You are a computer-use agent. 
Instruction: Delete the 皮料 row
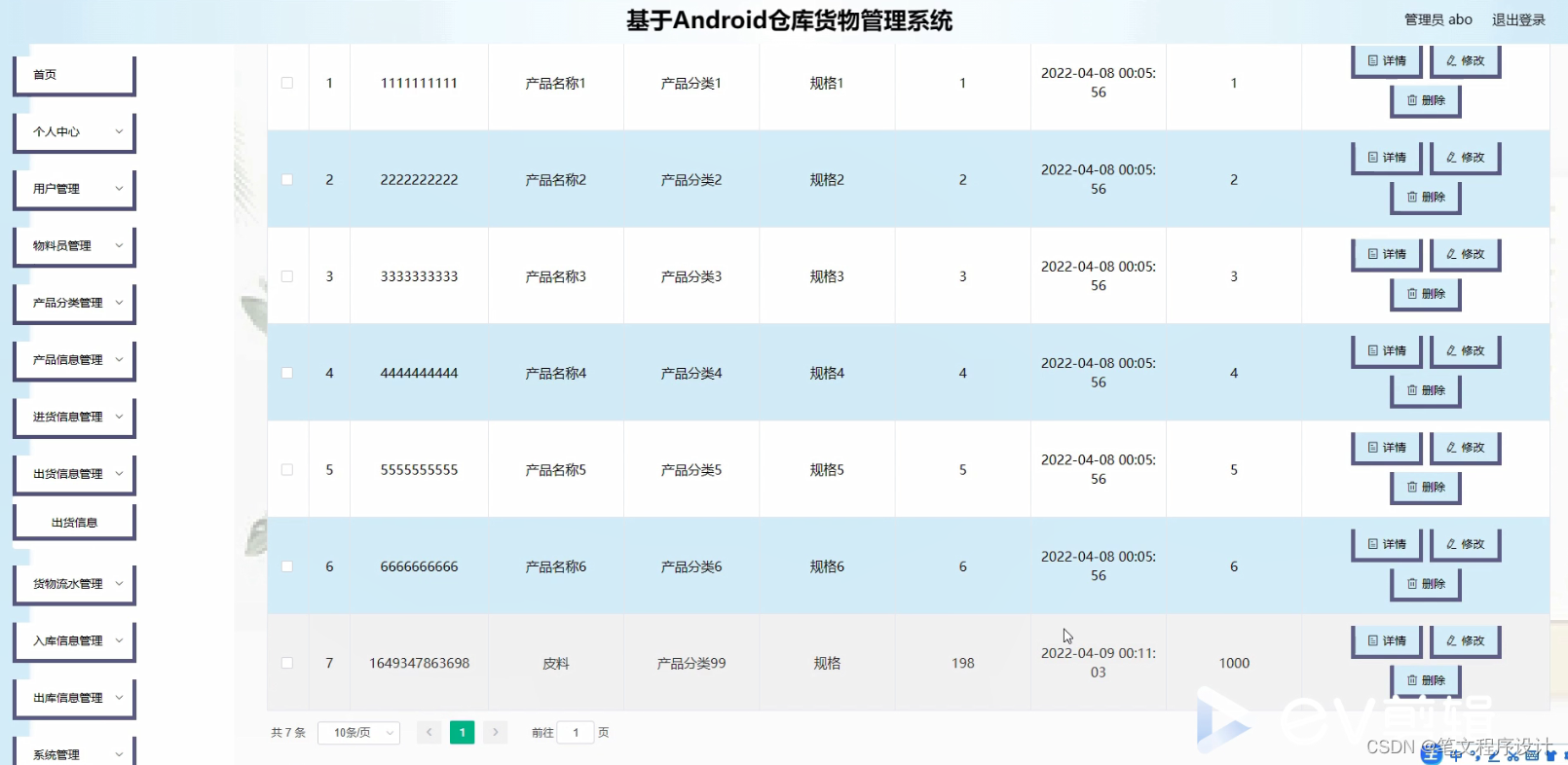tap(1426, 680)
